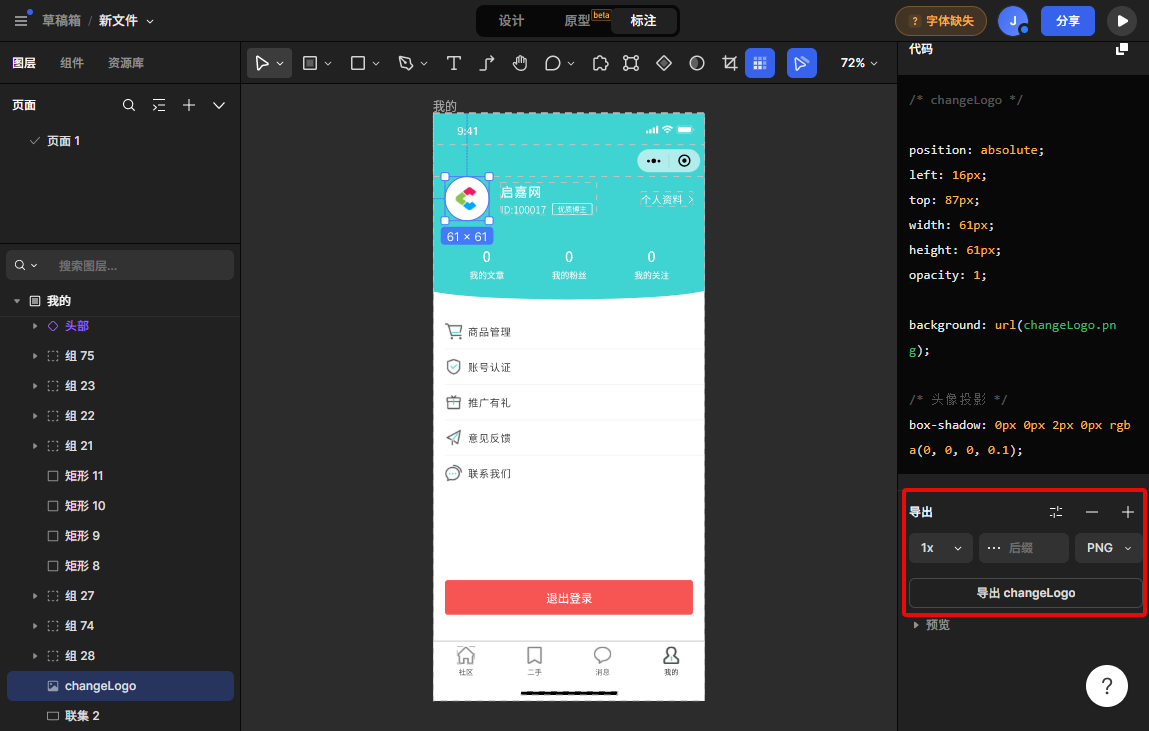Expand the 组 75 layer group
The height and width of the screenshot is (731, 1149).
pos(35,356)
